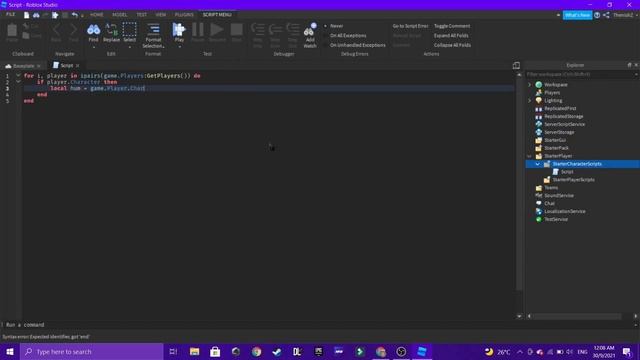Collapse the StarterPlayer tree node
Image resolution: width=640 pixels, height=360 pixels.
coord(530,156)
